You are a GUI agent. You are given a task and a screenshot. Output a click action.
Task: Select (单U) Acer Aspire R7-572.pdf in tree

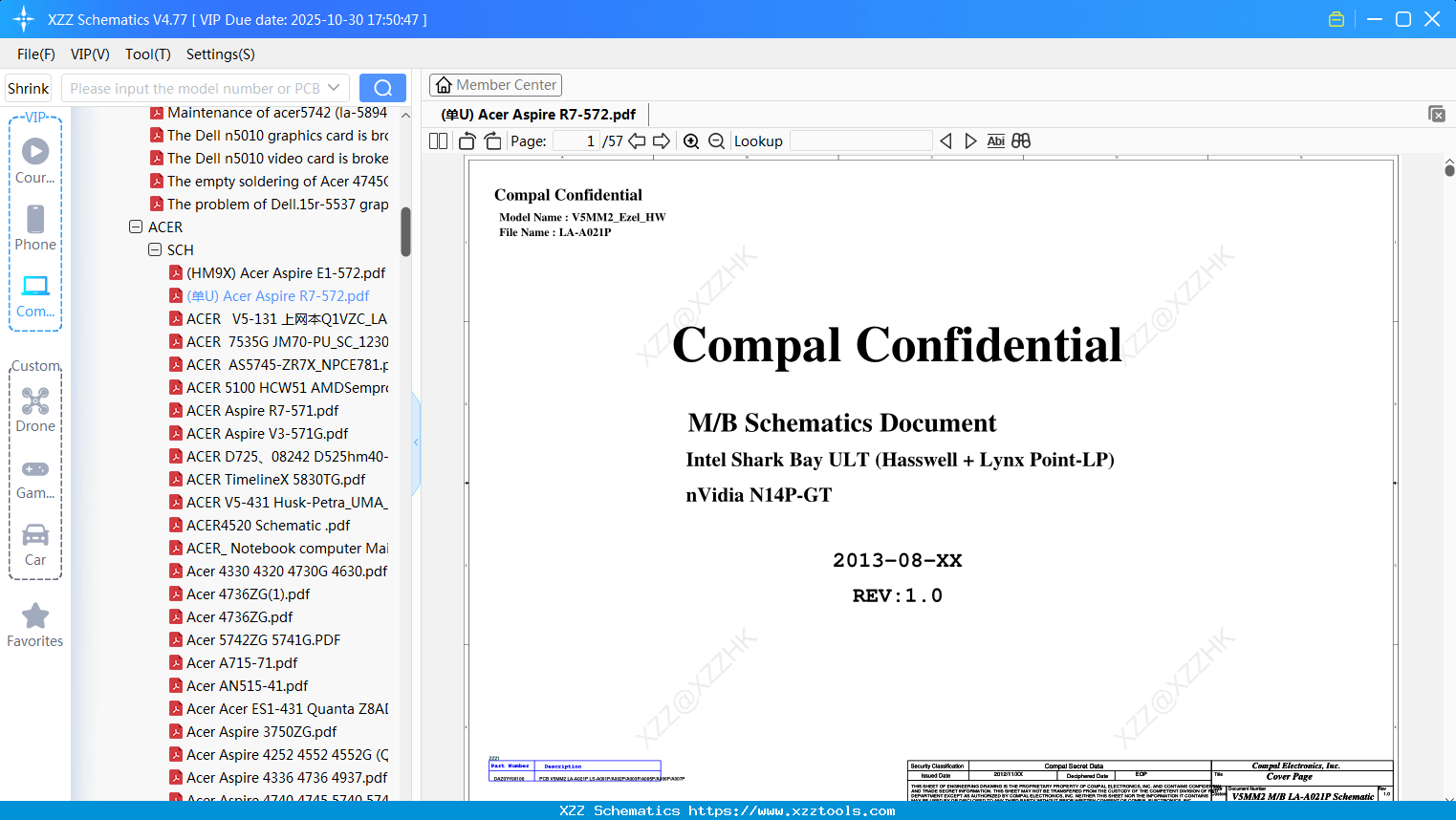coord(278,296)
